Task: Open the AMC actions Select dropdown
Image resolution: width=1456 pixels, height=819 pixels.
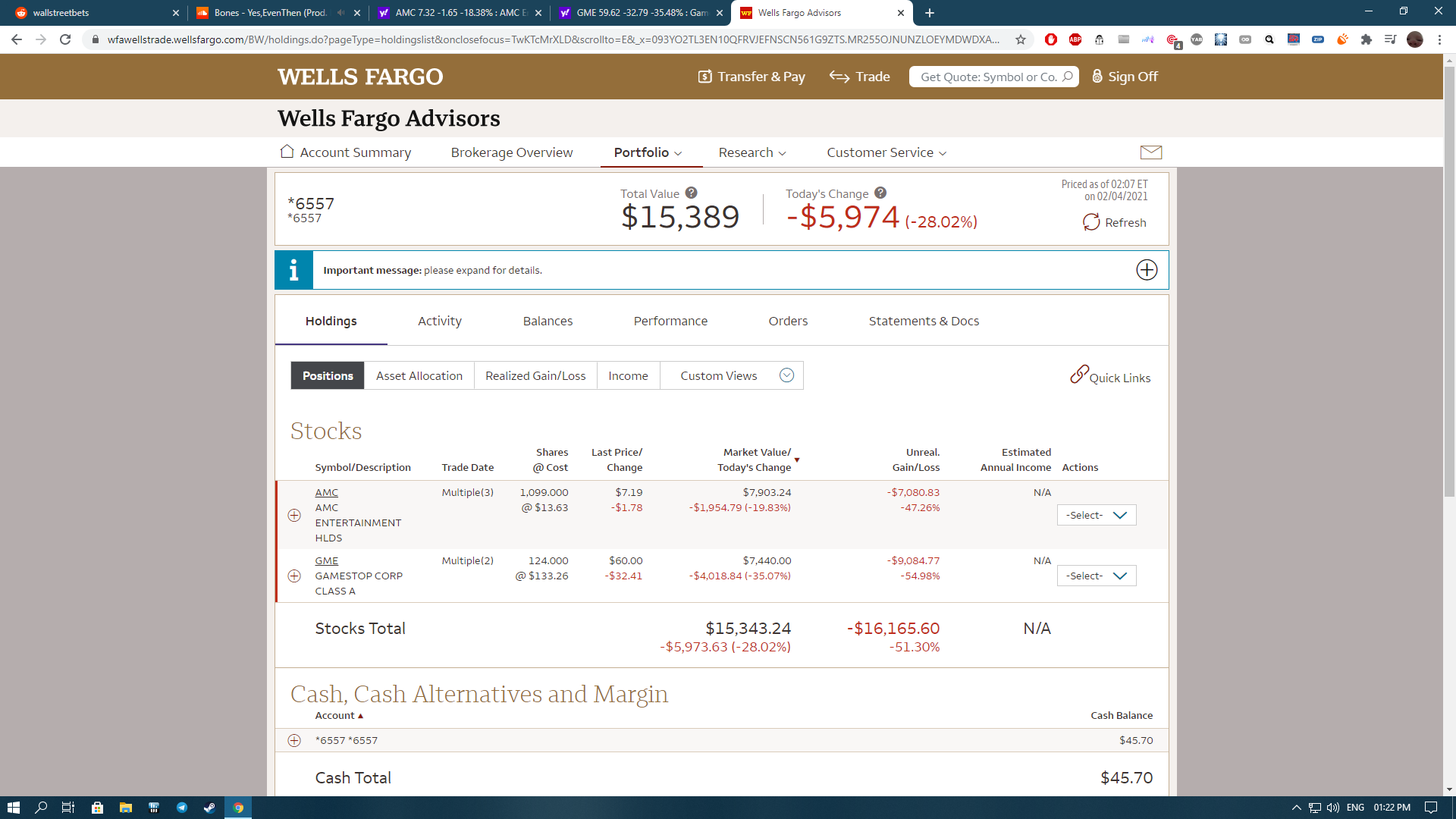Action: [x=1096, y=516]
